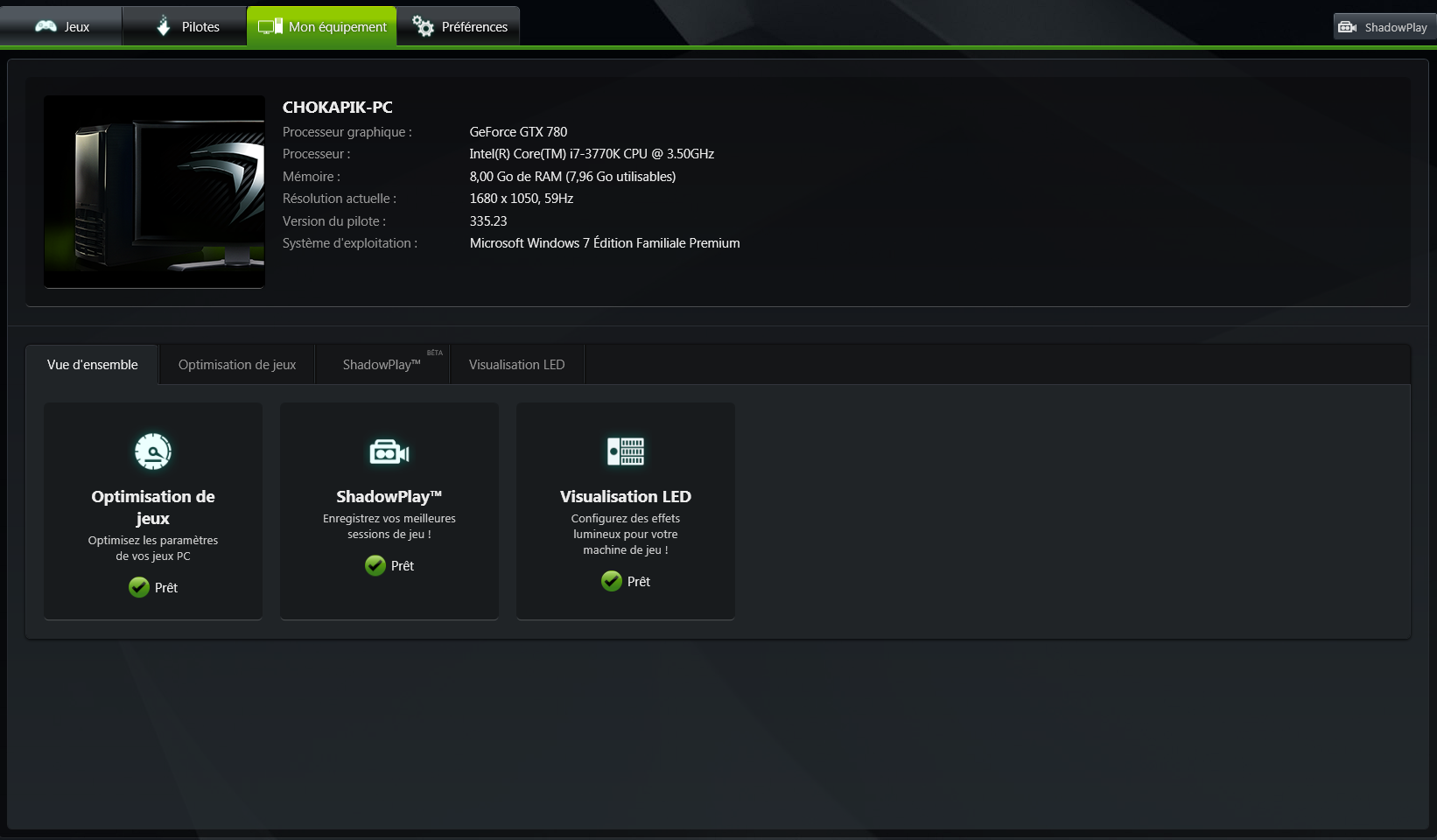Screen dimensions: 1437x840
Task: Click the Système d'exploitation label
Action: pos(350,243)
